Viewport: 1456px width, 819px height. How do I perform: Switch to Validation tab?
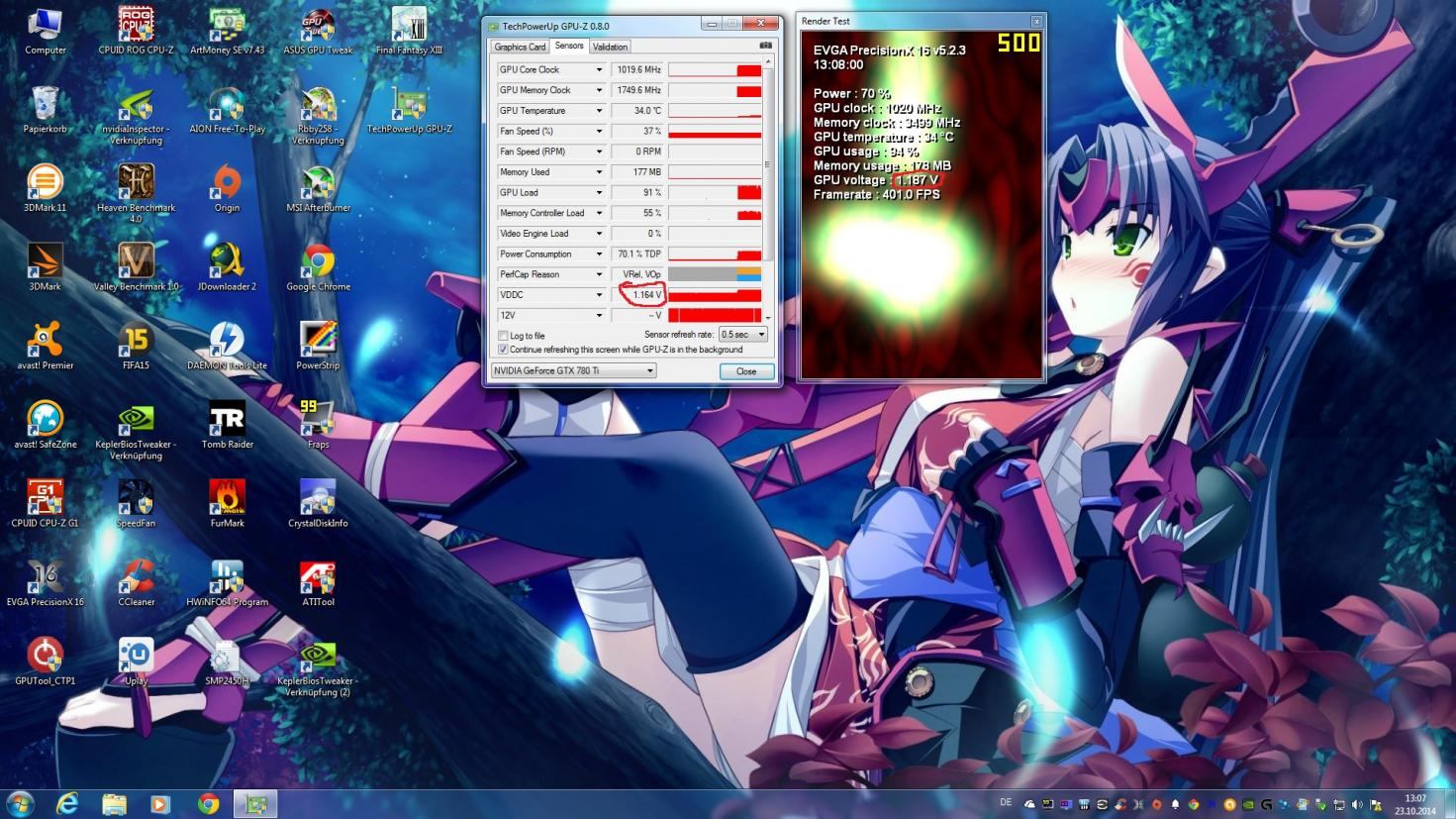point(610,47)
